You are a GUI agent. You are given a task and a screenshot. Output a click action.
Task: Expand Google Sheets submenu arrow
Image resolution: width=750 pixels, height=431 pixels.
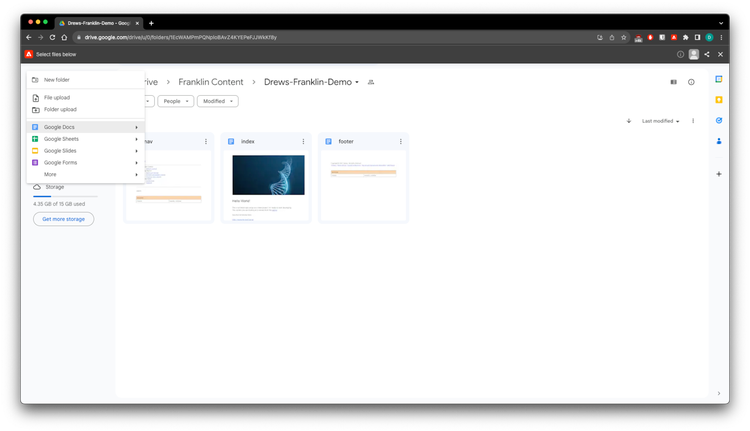point(136,139)
